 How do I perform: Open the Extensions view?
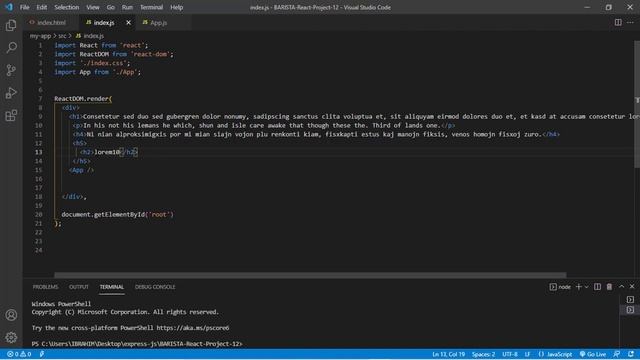[11, 116]
